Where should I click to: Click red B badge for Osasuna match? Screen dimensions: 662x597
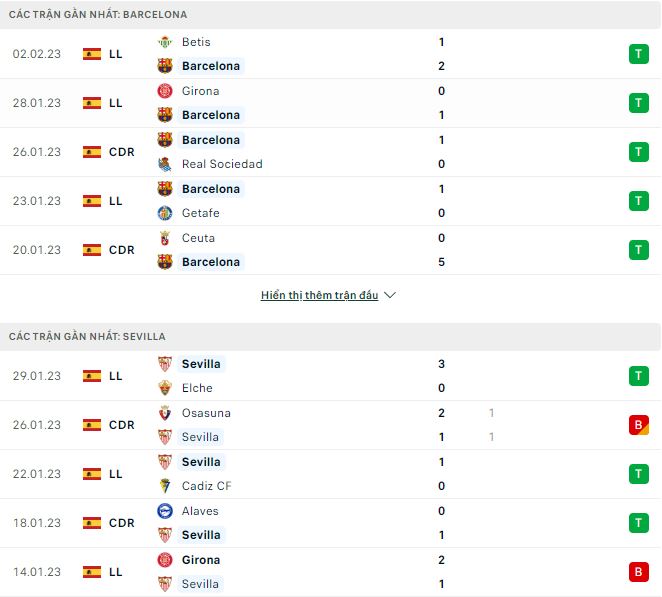[637, 425]
